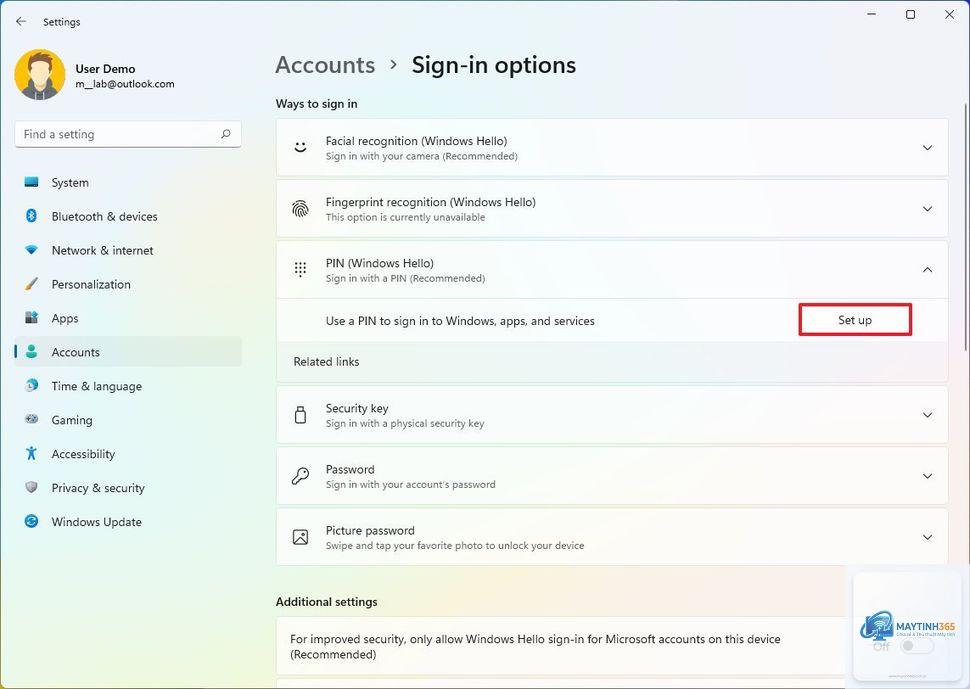Click the search magnifier icon

[226, 134]
